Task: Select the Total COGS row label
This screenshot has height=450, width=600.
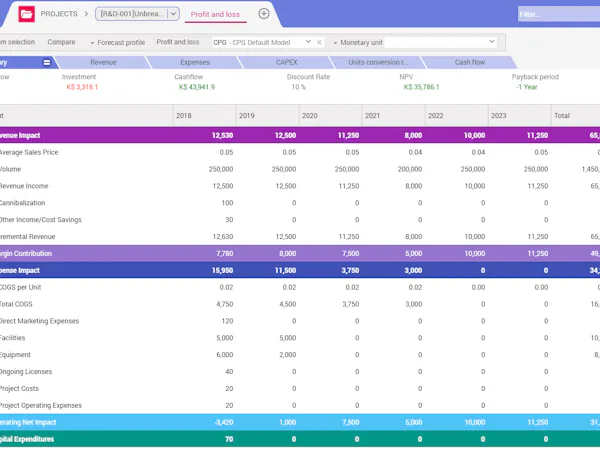Action: (x=16, y=304)
